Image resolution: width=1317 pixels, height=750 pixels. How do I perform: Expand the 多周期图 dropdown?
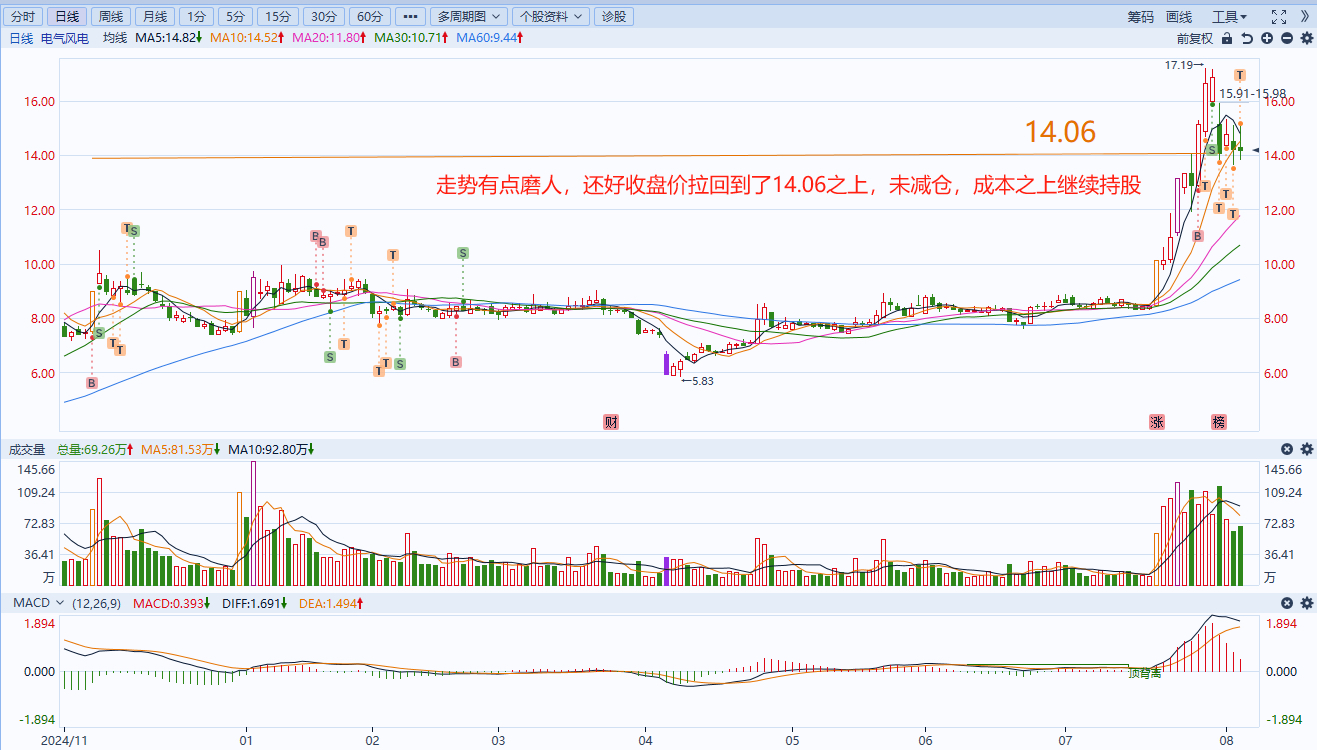coord(468,16)
